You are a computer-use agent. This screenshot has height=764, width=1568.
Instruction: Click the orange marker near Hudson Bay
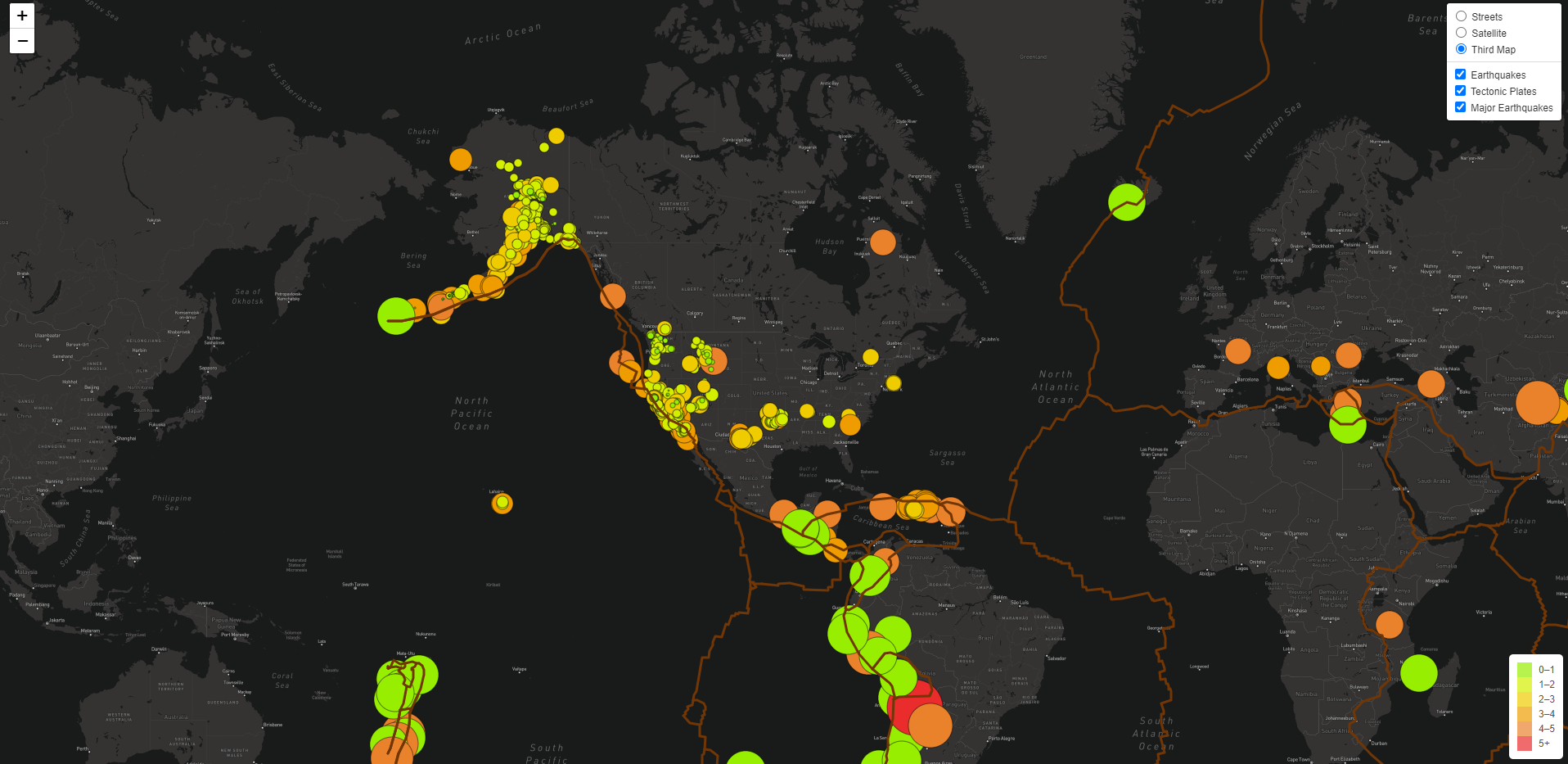click(883, 242)
